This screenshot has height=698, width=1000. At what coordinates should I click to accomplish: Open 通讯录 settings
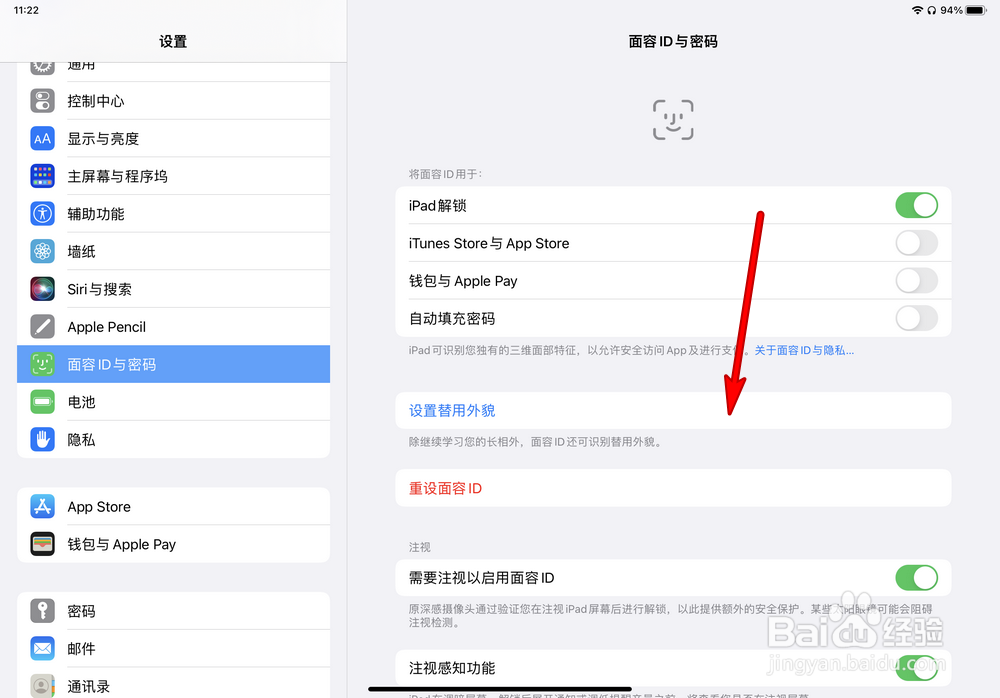pos(173,683)
